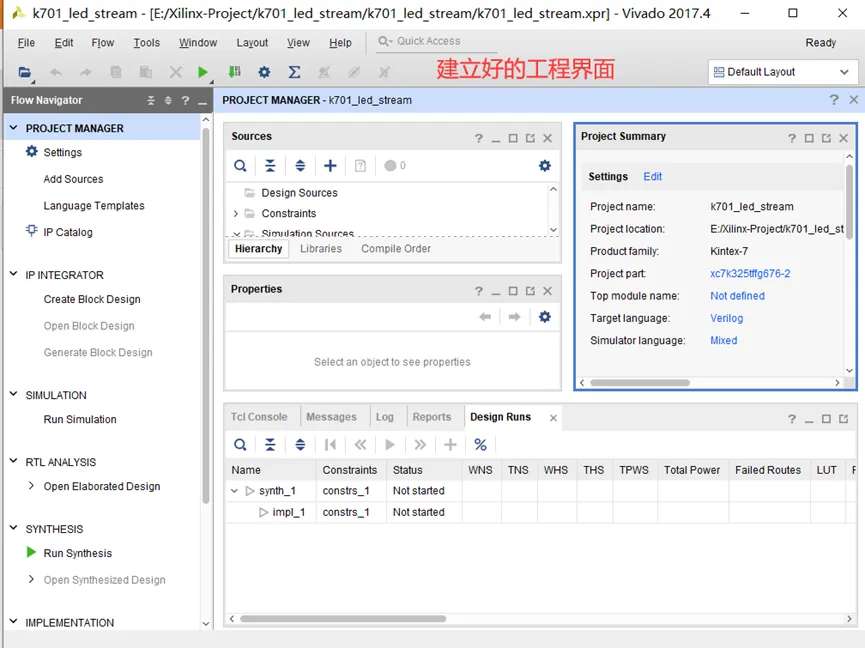Open Flow Navigator help icon

click(185, 100)
